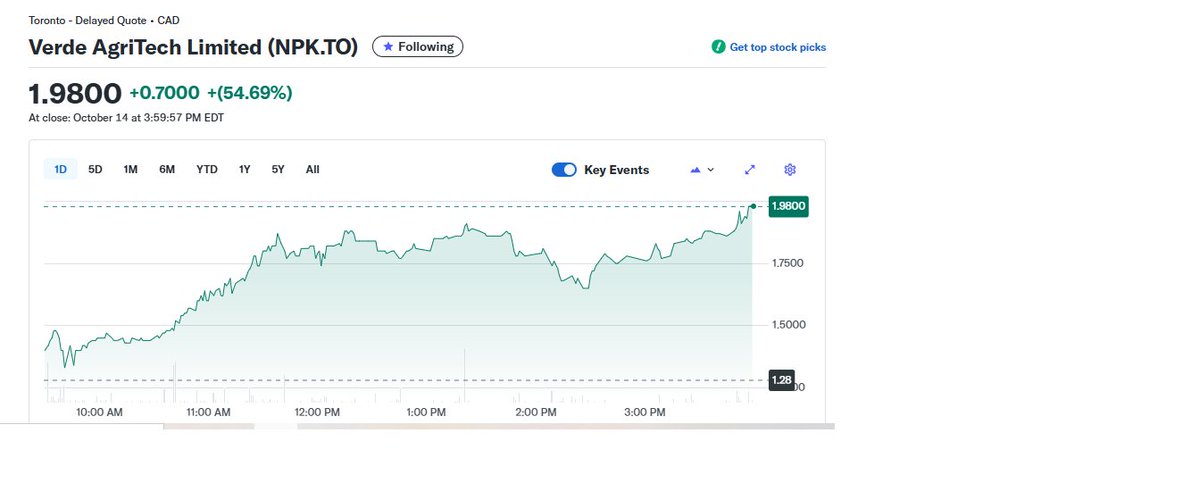The height and width of the screenshot is (483, 1199).
Task: Show the YTD chart range
Action: click(x=206, y=170)
